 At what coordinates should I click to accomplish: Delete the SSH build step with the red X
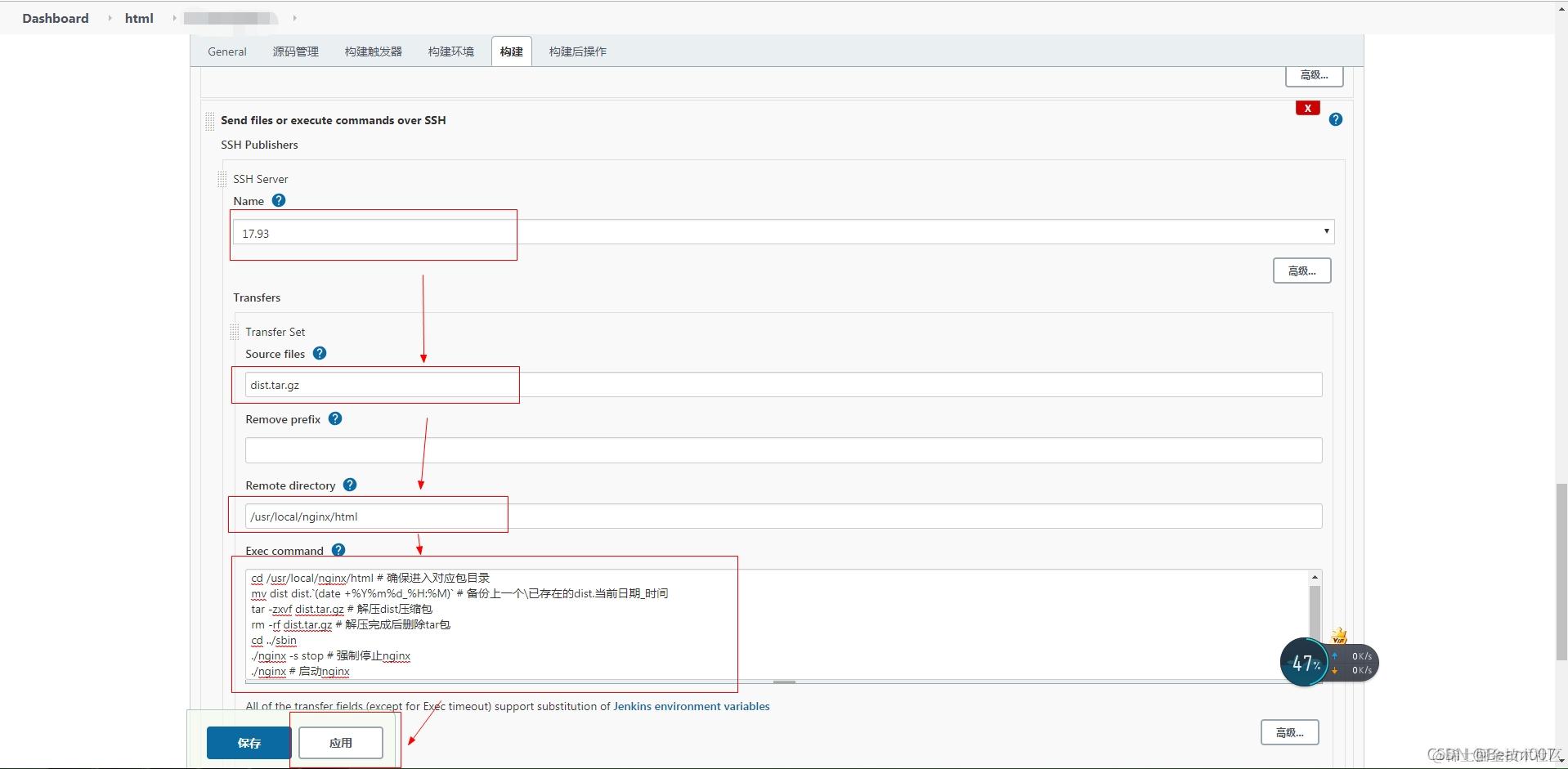1308,108
